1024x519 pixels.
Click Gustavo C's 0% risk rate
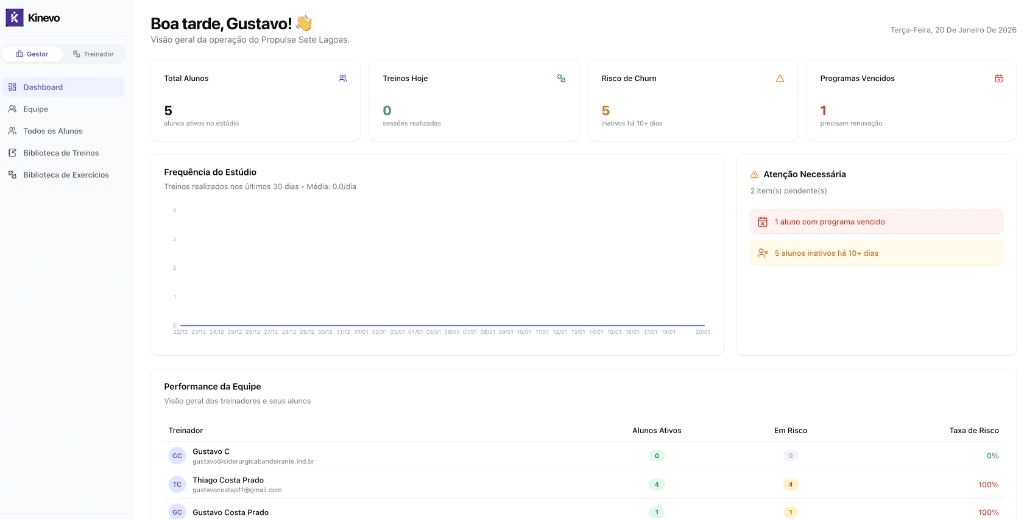coord(993,456)
